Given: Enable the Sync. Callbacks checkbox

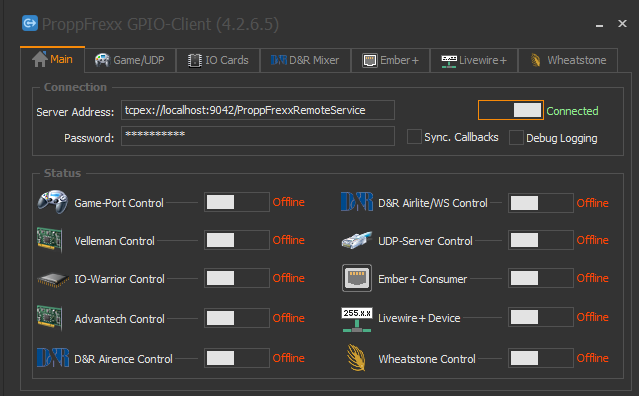Looking at the screenshot, I should coord(414,137).
